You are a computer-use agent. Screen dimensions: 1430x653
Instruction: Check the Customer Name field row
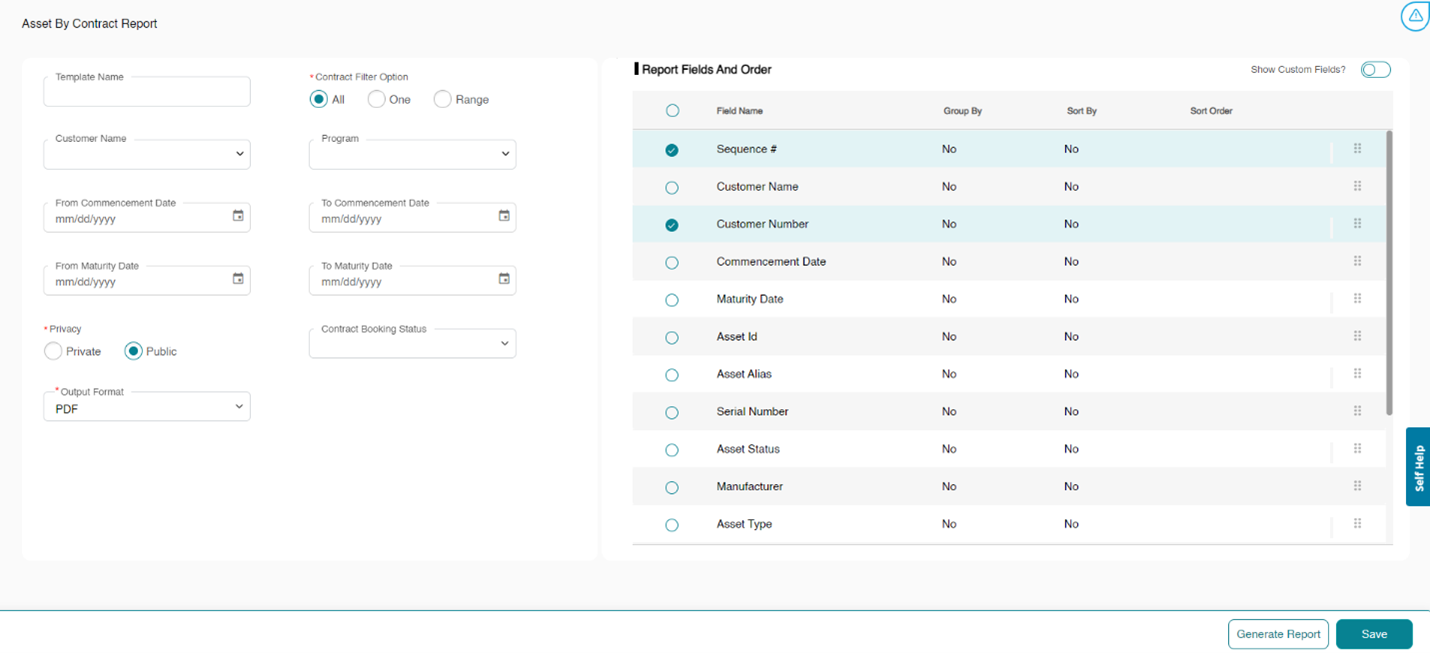[x=672, y=188]
